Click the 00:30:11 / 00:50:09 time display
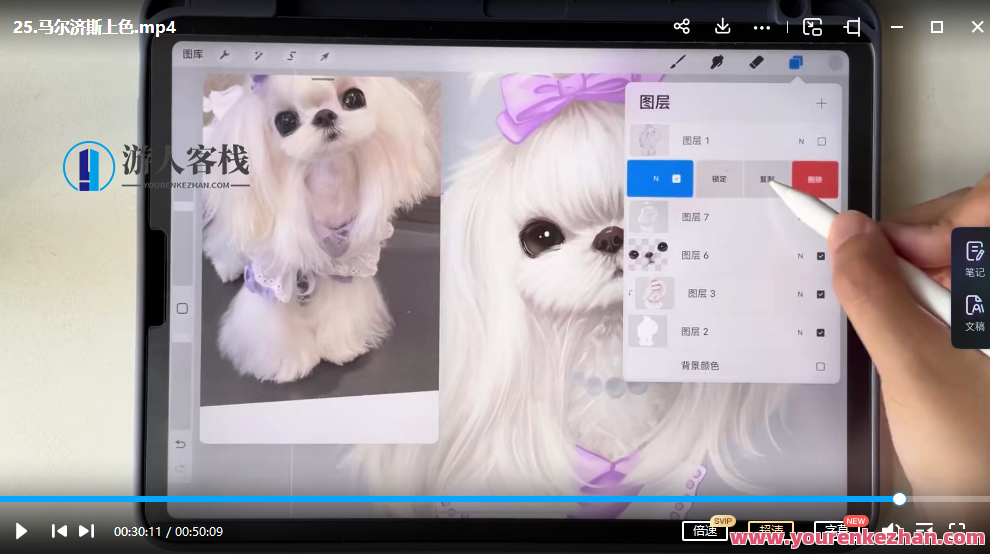 pos(169,531)
